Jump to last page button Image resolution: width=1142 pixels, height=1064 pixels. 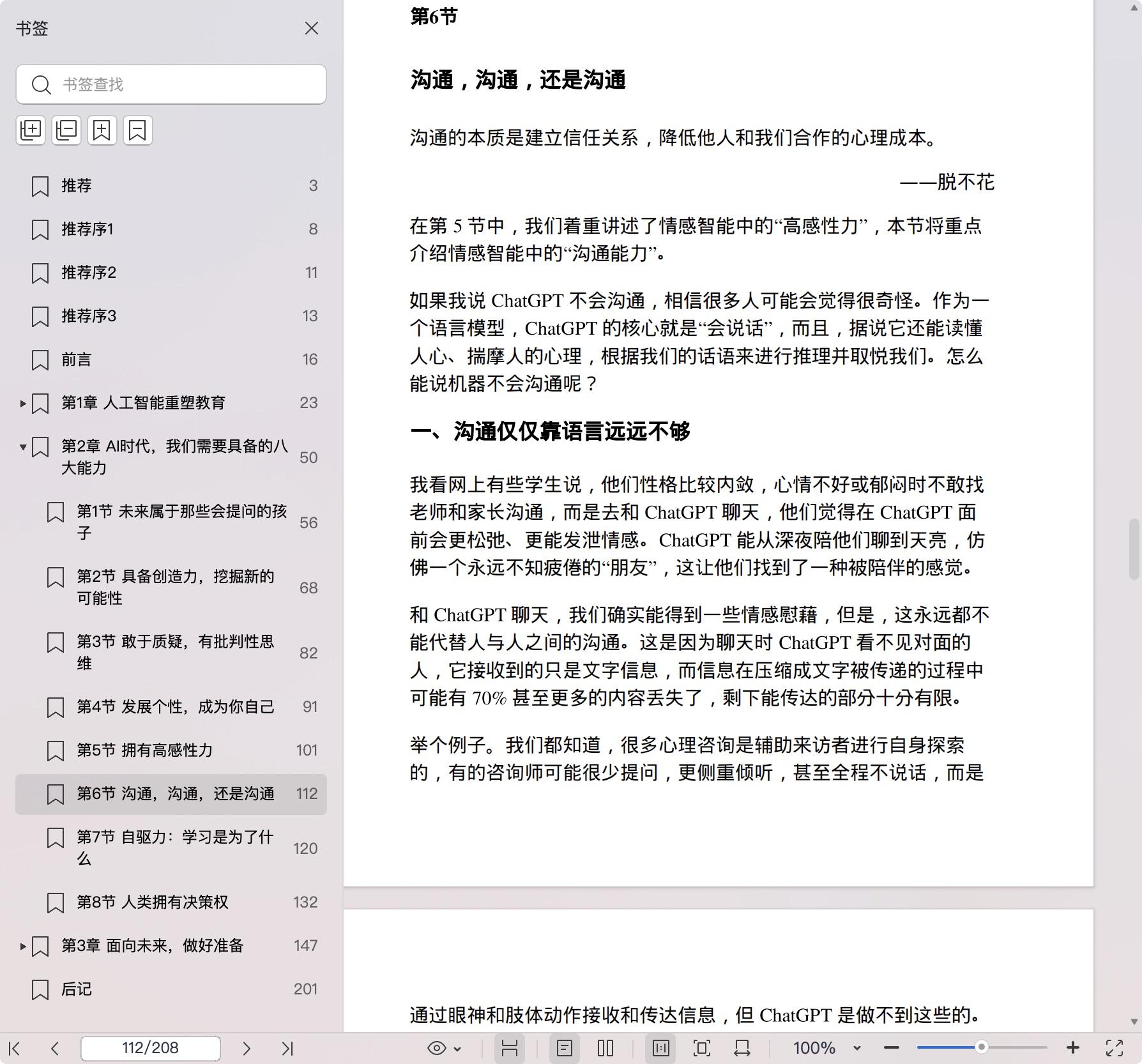point(287,1048)
